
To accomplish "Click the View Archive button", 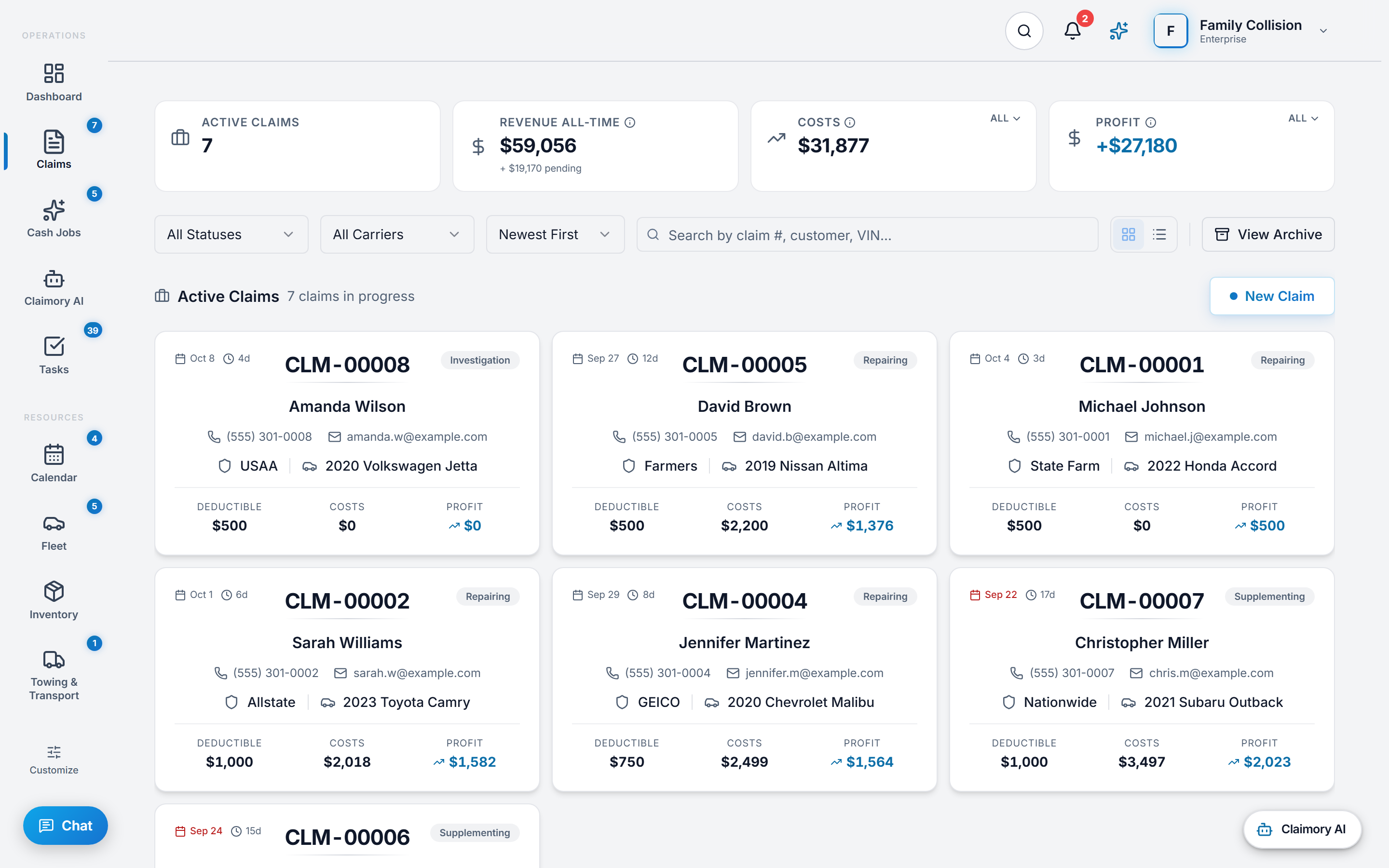I will point(1268,234).
